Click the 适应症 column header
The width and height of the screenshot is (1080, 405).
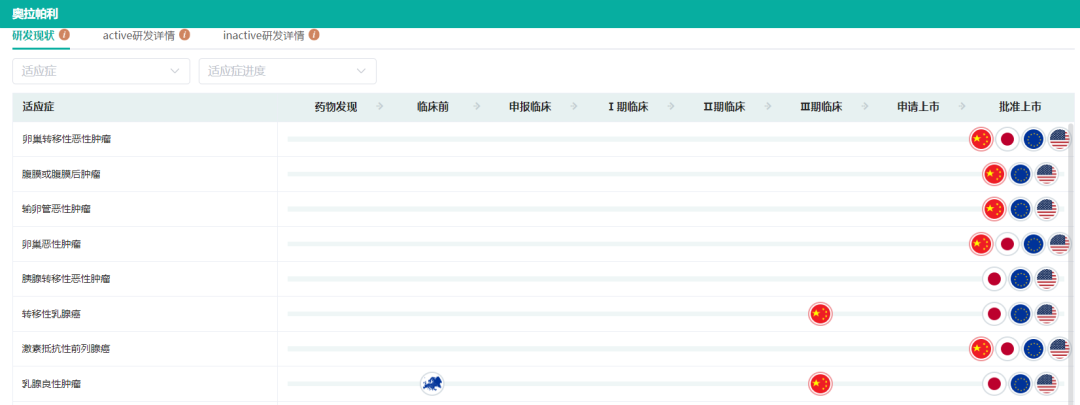(39, 107)
